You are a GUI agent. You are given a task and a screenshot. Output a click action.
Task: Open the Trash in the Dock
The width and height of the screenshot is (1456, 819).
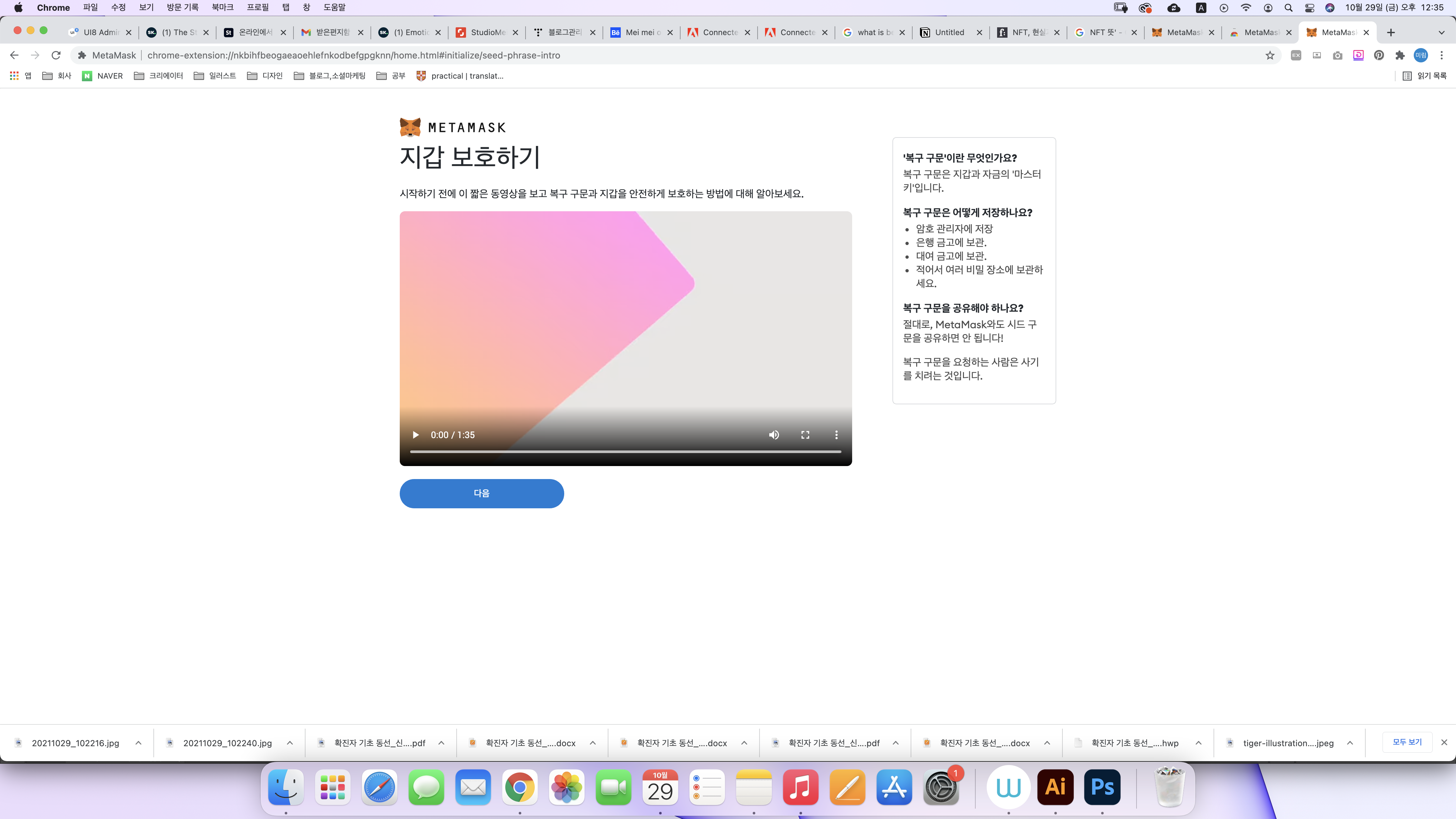[1169, 787]
